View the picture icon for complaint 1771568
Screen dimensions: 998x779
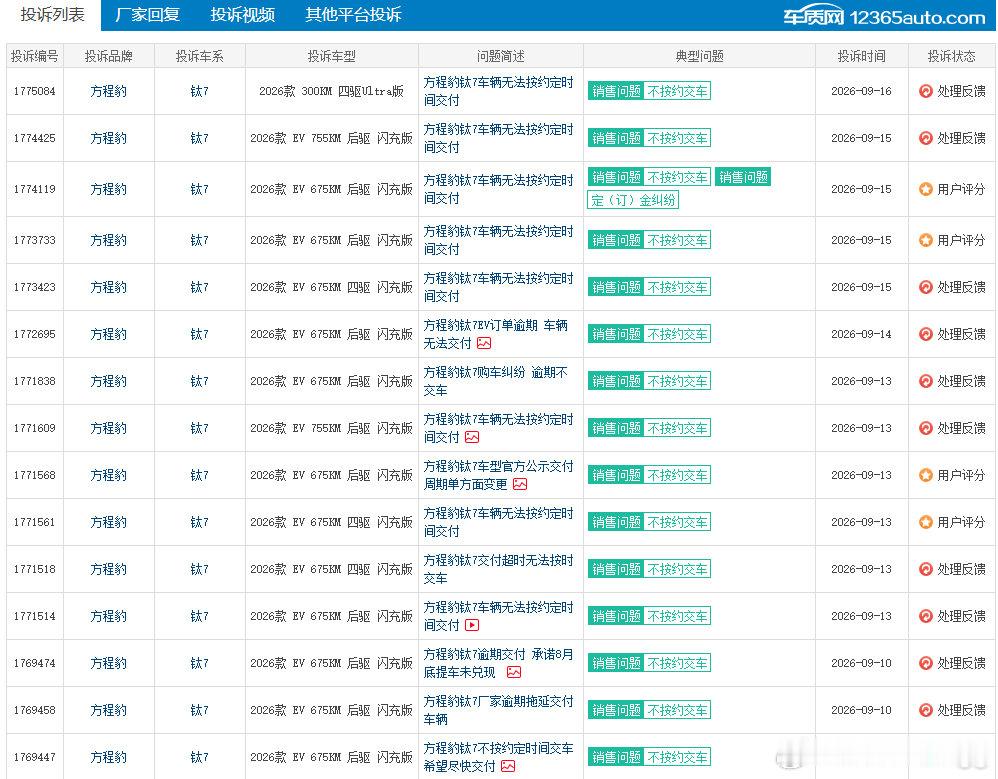pos(520,485)
